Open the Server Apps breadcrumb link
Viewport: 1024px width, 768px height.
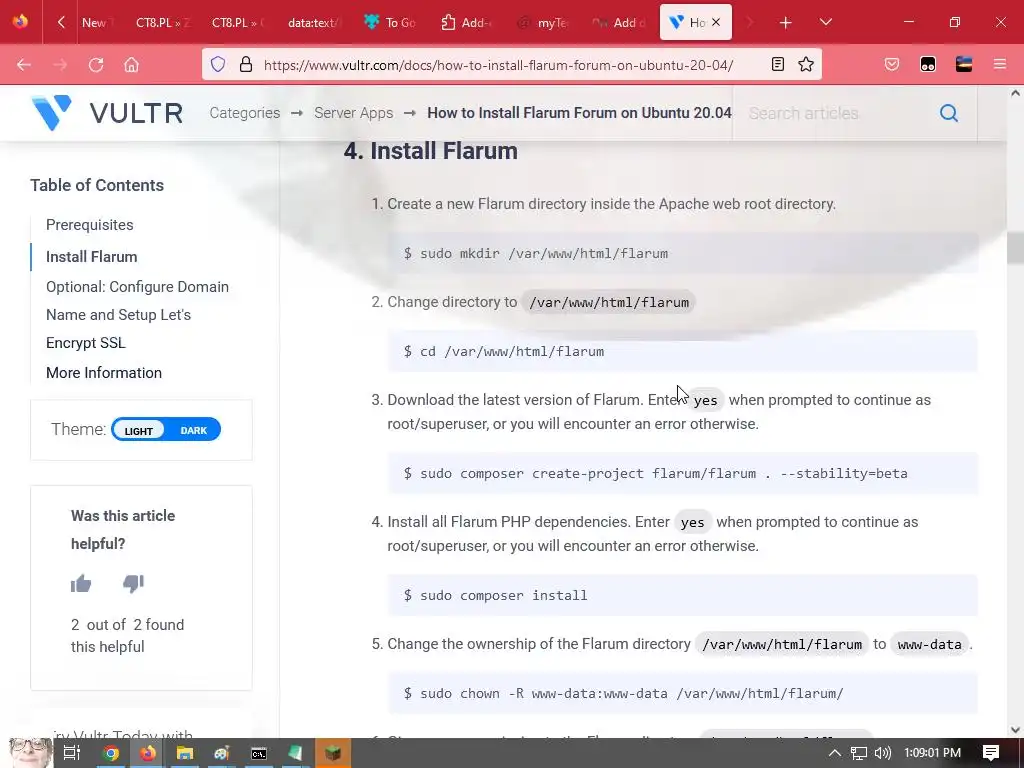353,113
